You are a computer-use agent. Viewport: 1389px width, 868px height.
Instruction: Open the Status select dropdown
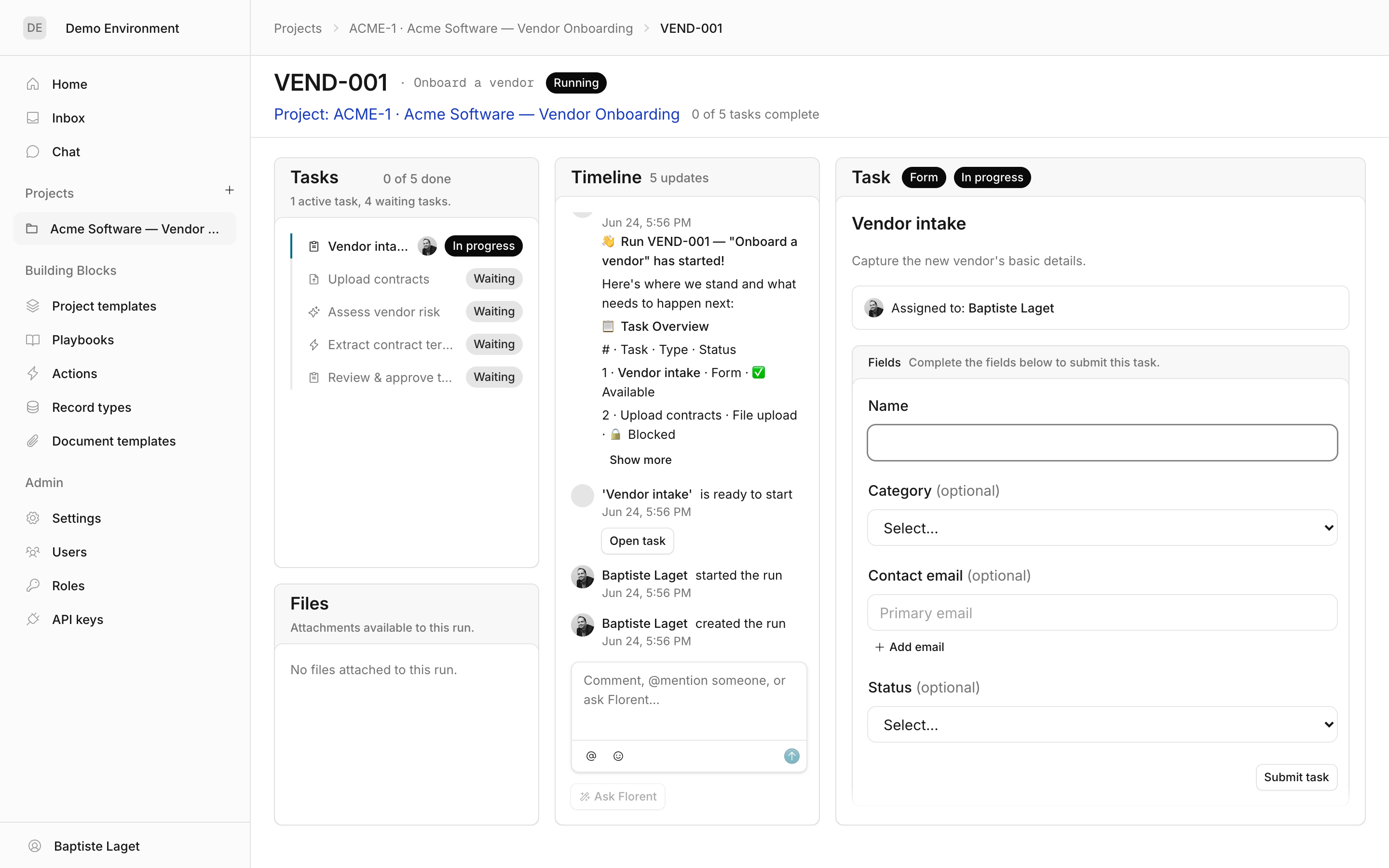pos(1102,724)
